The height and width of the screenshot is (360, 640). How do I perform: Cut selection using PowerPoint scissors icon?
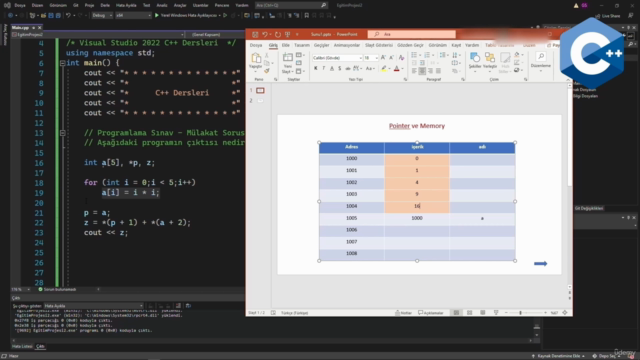(x=267, y=56)
